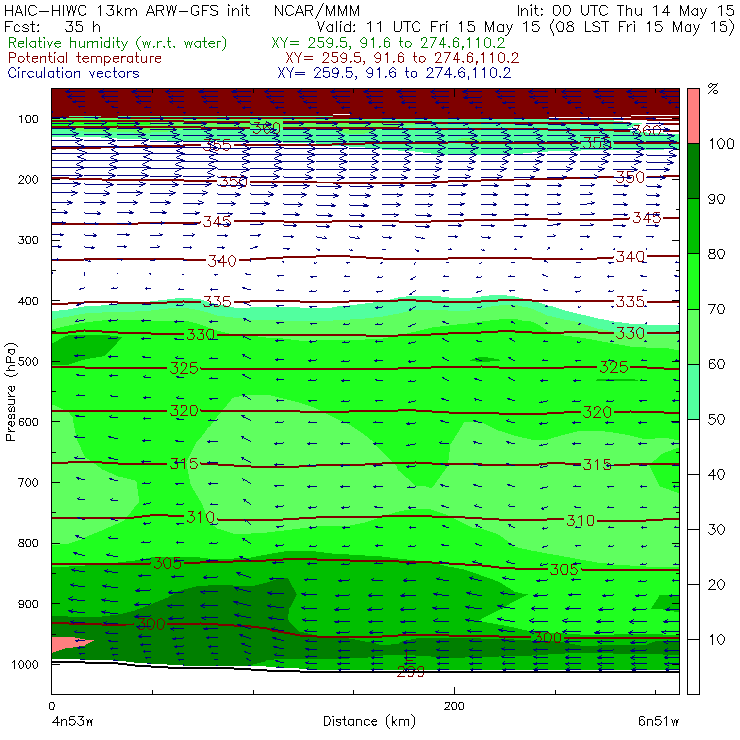Click the blue XY coordinates line

click(394, 73)
